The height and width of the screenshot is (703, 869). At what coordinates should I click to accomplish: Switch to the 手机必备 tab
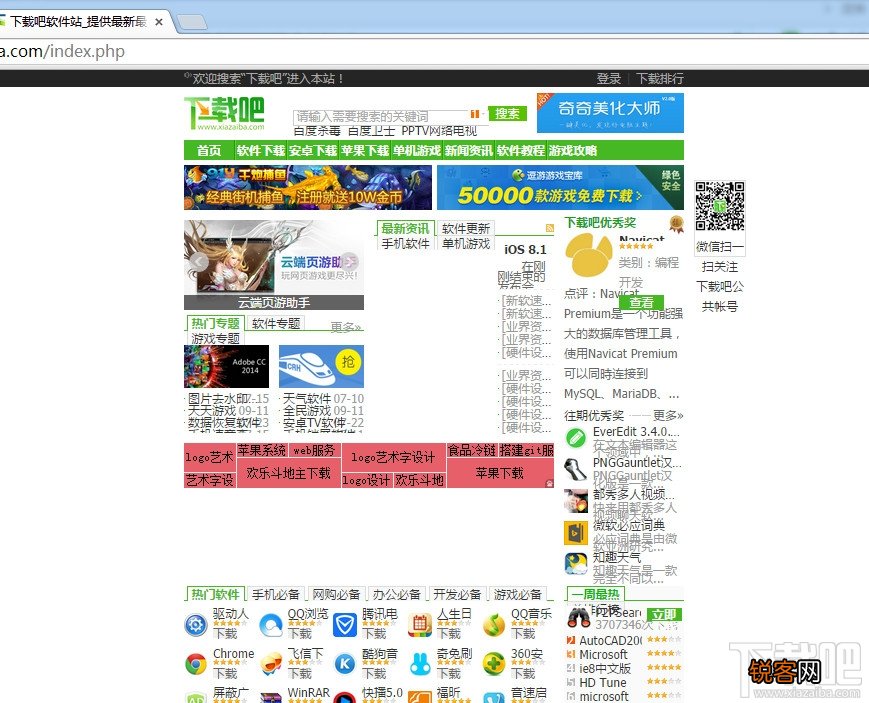275,594
